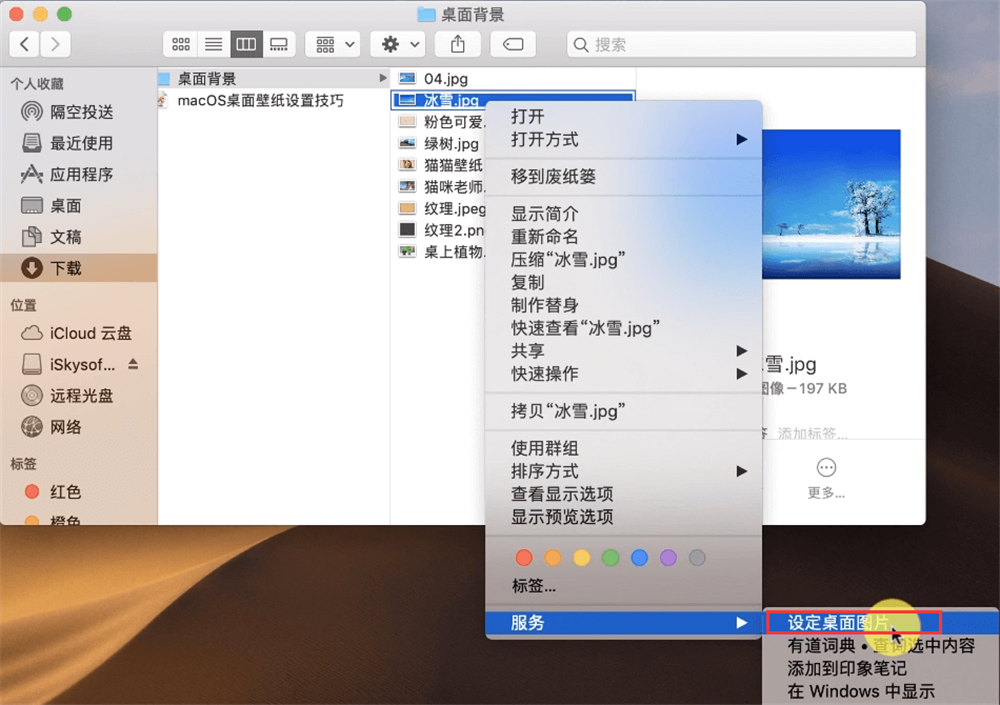
Task: Switch Finder to icon view
Action: [x=181, y=44]
